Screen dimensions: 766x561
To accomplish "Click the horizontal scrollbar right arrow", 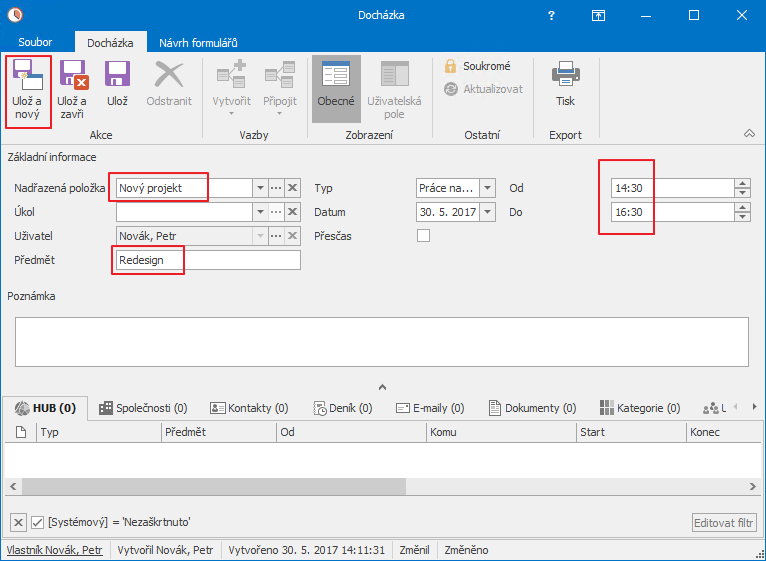I will coord(753,486).
